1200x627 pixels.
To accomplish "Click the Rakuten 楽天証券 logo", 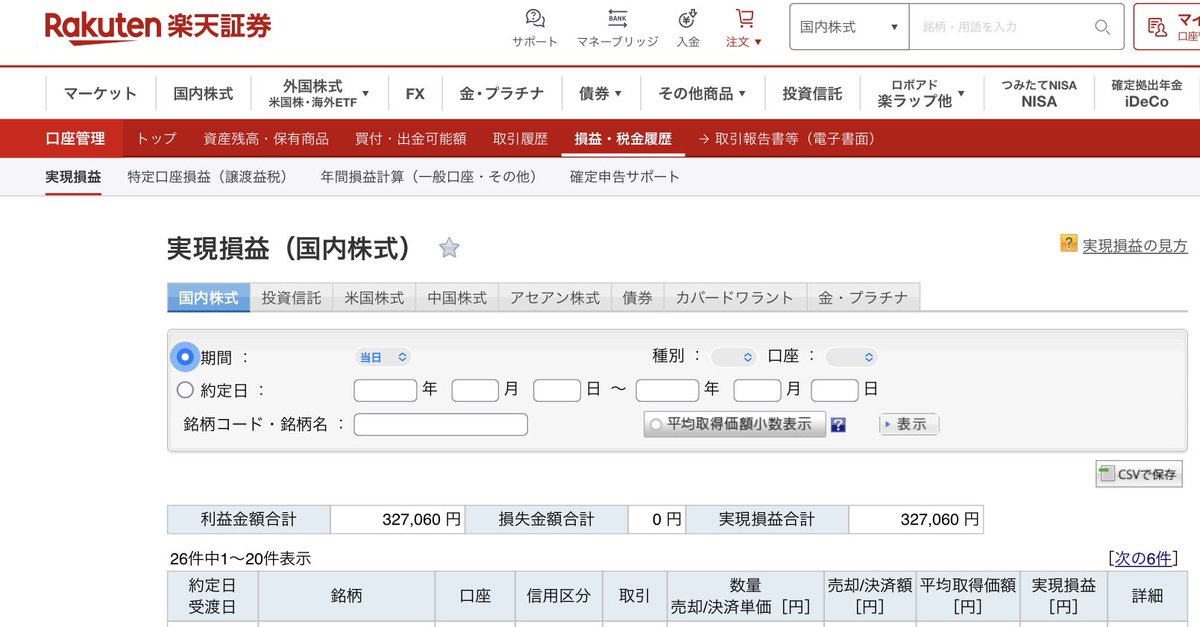I will click(x=158, y=27).
